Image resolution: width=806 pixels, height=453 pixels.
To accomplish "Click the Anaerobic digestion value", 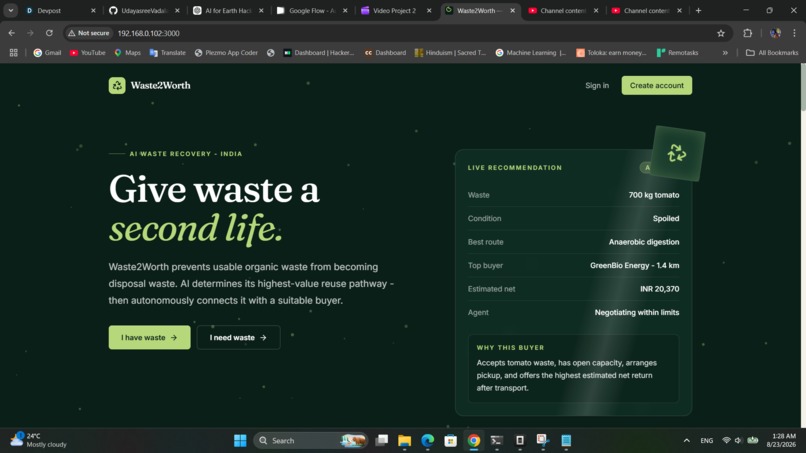I will [x=644, y=242].
